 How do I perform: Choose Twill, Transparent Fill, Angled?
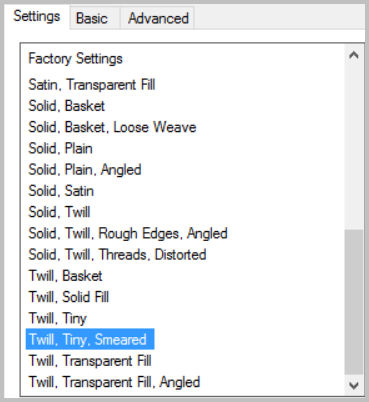pyautogui.click(x=114, y=382)
